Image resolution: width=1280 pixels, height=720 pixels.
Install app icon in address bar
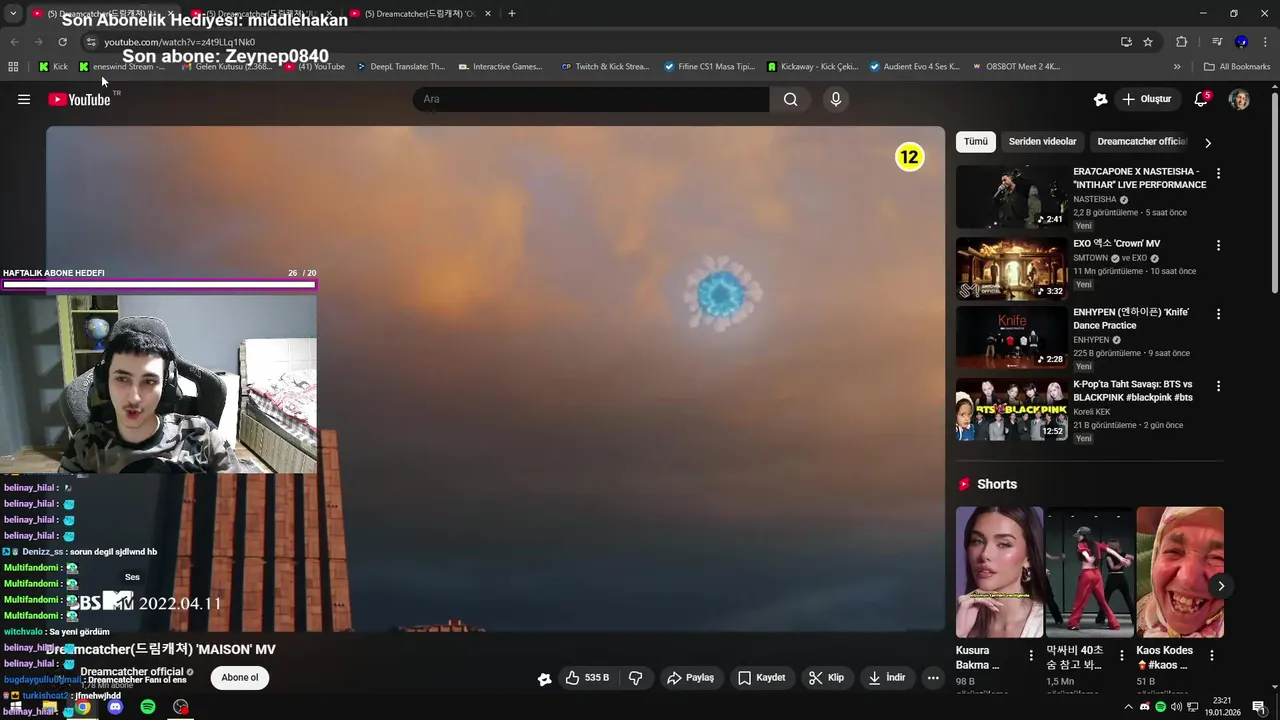(x=1126, y=42)
